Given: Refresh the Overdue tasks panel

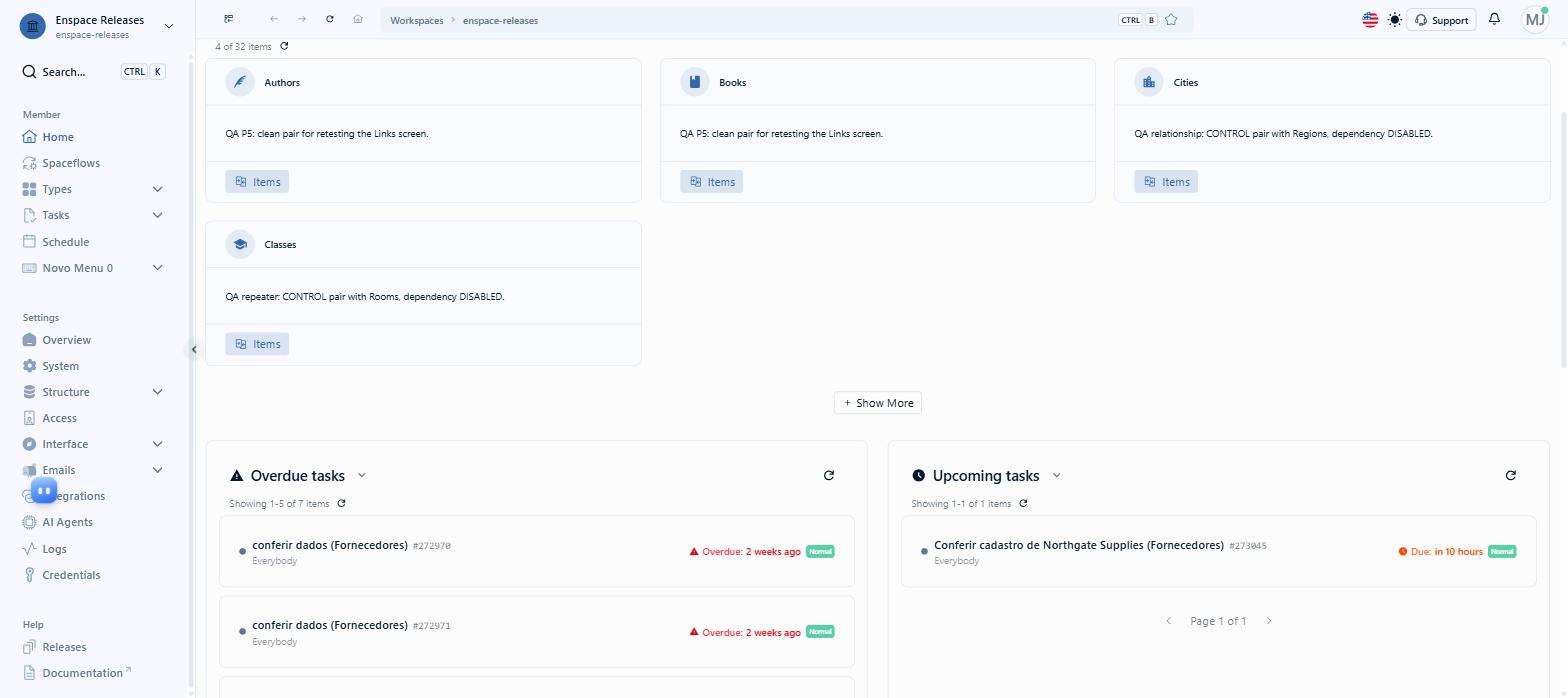Looking at the screenshot, I should [x=829, y=476].
